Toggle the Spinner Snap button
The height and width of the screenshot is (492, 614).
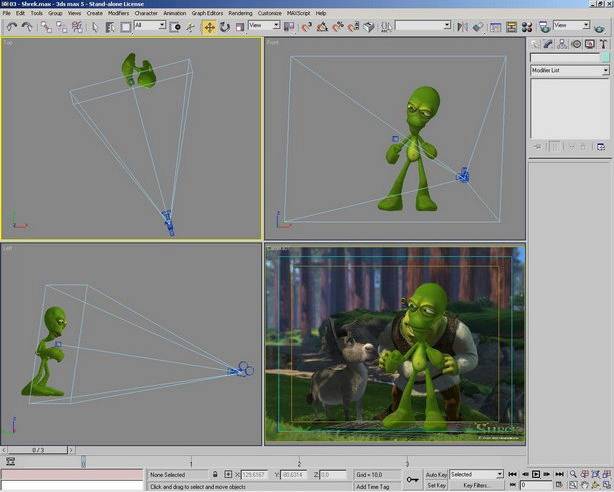(x=354, y=27)
